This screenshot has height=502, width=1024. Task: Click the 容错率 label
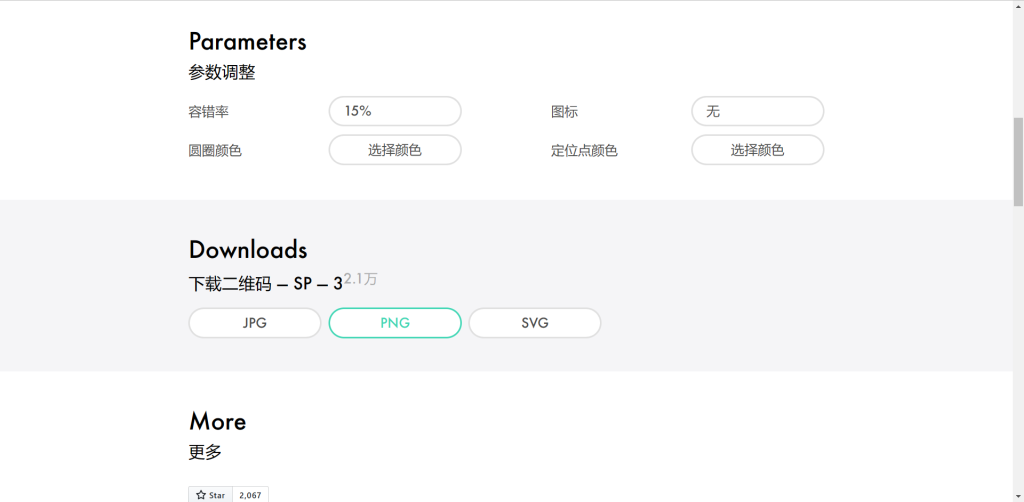pos(208,112)
